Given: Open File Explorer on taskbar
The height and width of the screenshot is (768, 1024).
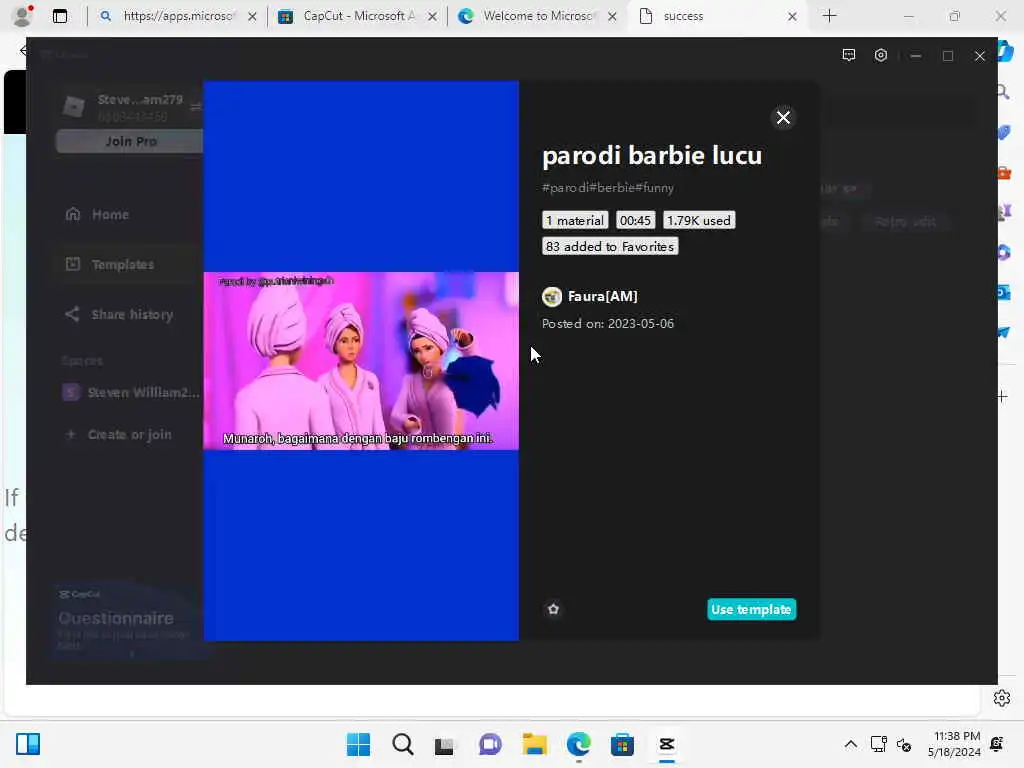Looking at the screenshot, I should tap(534, 744).
